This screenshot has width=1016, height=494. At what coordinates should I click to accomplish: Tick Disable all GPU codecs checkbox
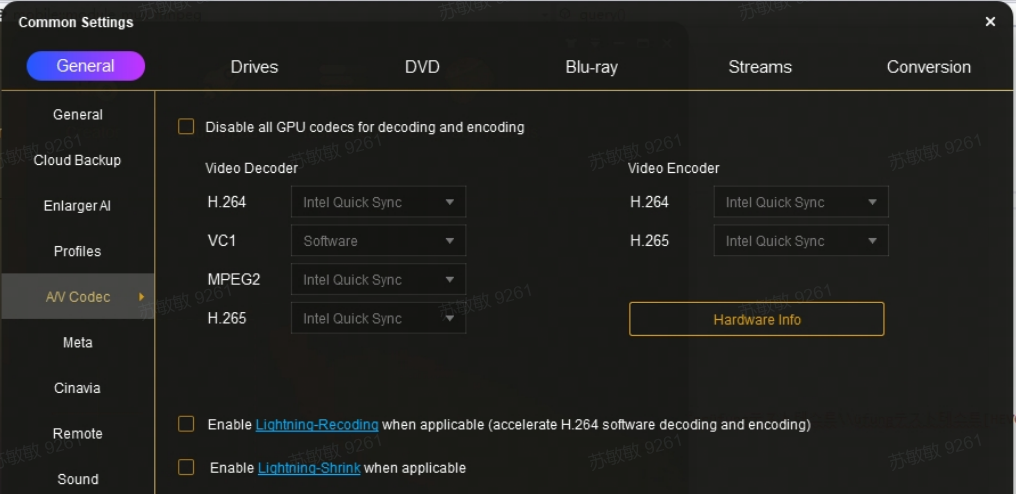click(186, 127)
